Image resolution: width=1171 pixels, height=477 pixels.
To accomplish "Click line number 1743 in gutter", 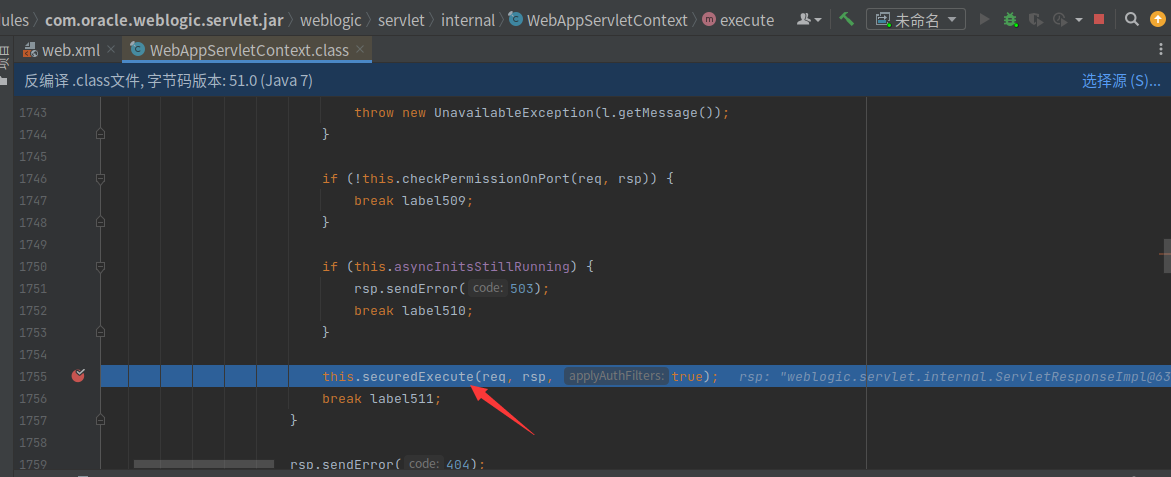I will tap(32, 113).
